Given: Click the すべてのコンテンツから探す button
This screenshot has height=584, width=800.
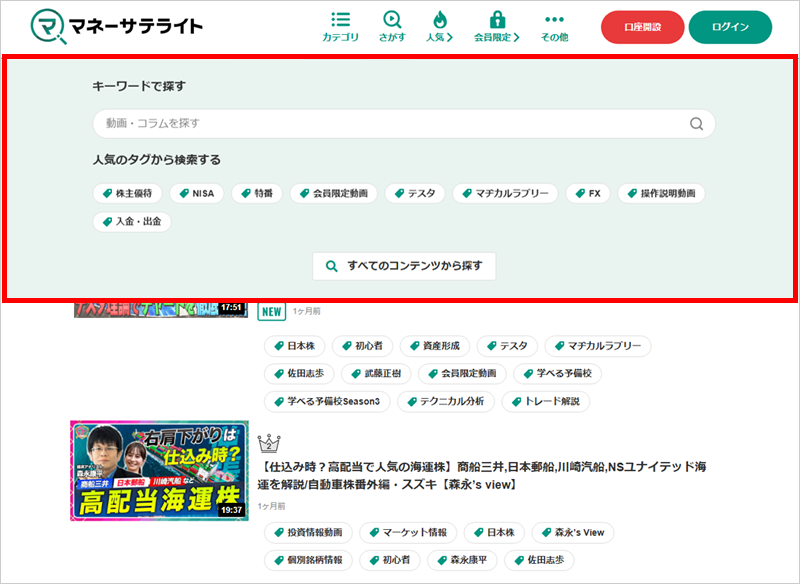Looking at the screenshot, I should coord(403,266).
